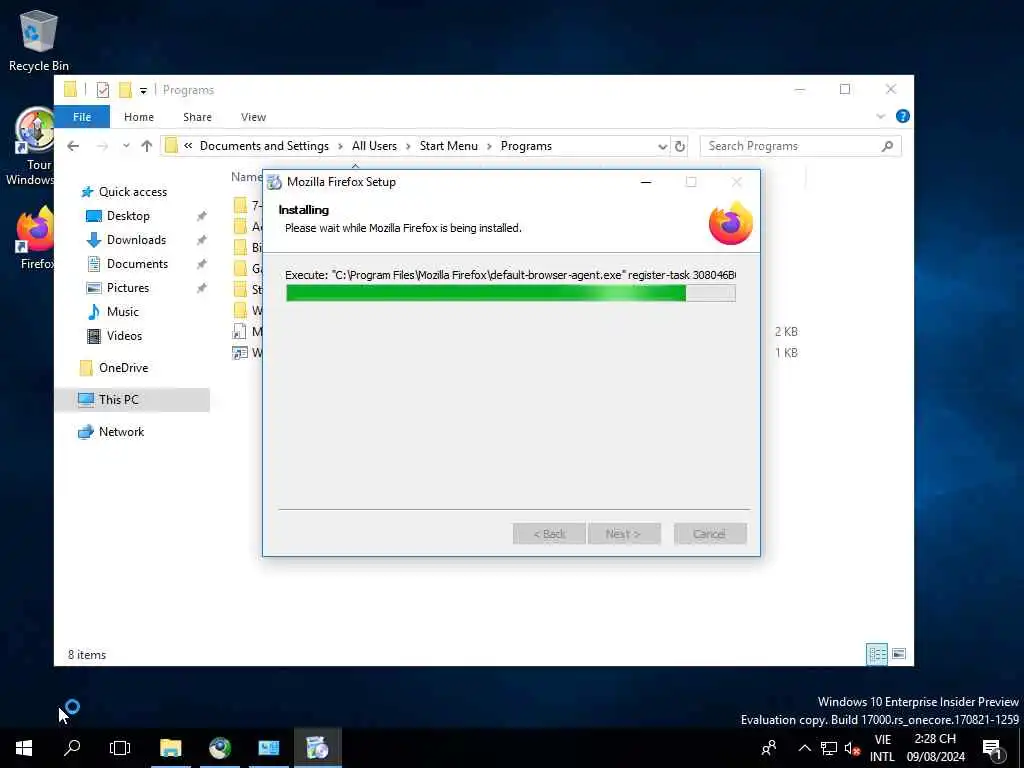The width and height of the screenshot is (1024, 768).
Task: Click the Explorer Back arrow
Action: tap(73, 146)
